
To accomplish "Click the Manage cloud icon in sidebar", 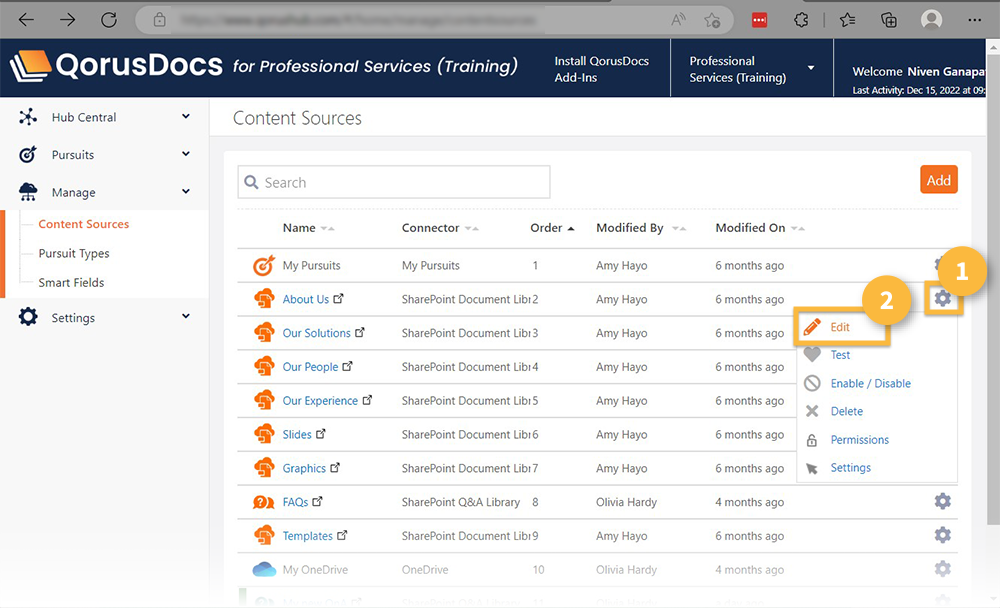I will [28, 191].
